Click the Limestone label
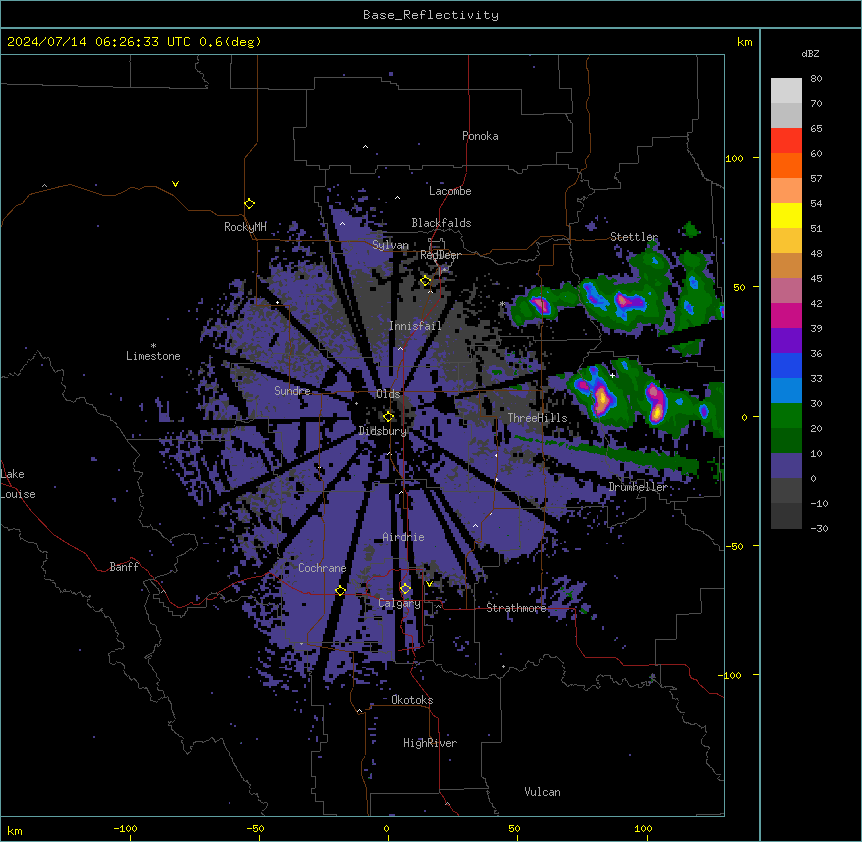Viewport: 862px width, 842px height. pyautogui.click(x=153, y=356)
